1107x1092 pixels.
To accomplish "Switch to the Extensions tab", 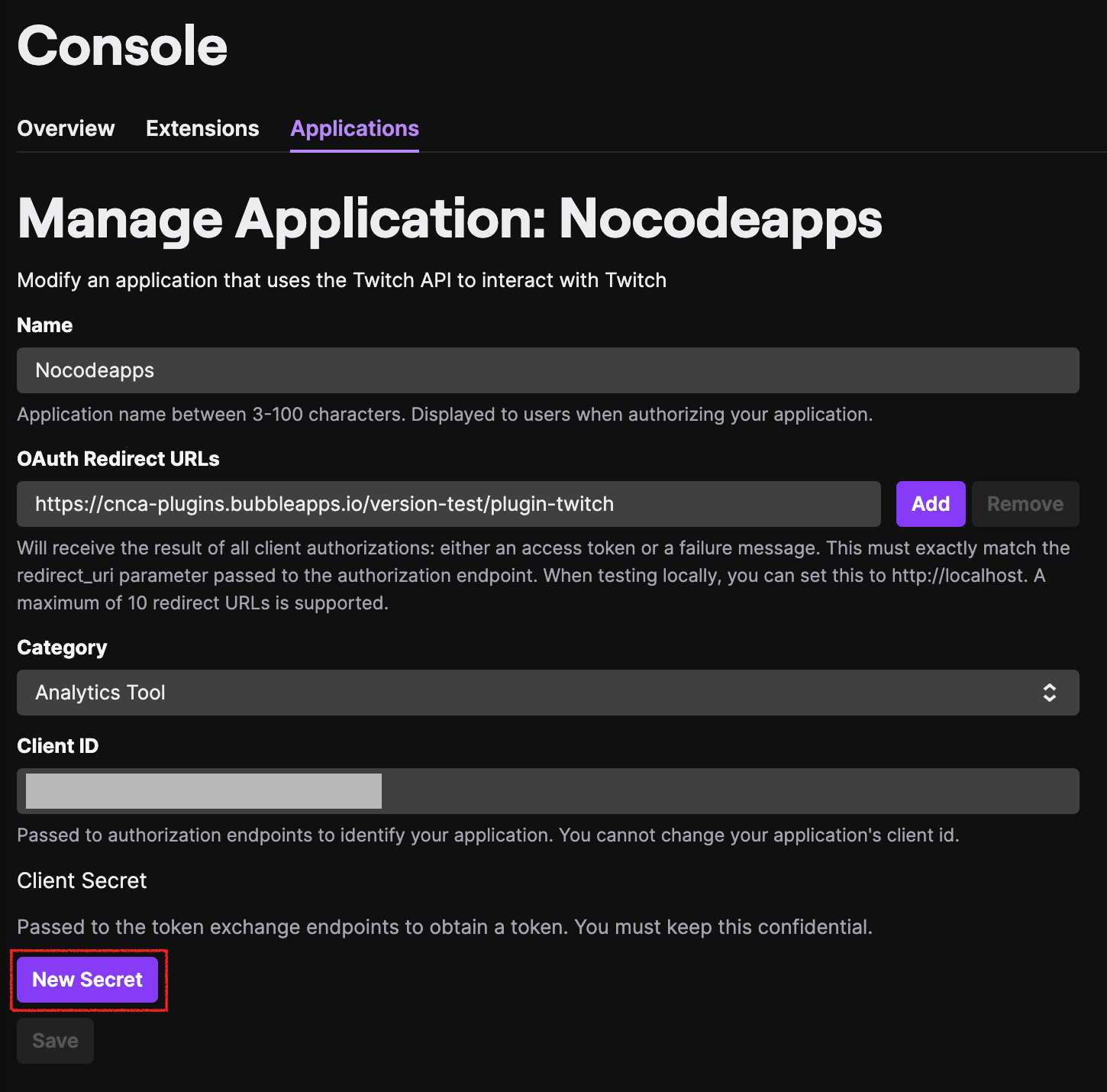I will 202,128.
